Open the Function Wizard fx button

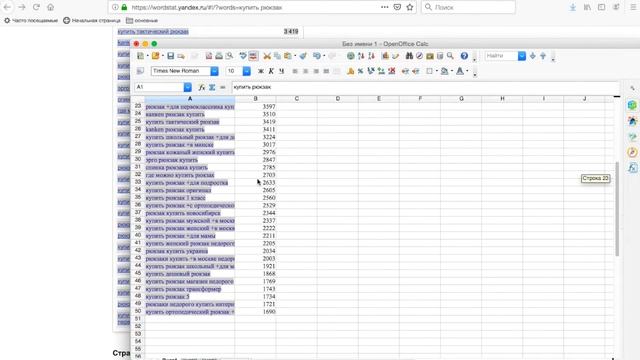202,87
